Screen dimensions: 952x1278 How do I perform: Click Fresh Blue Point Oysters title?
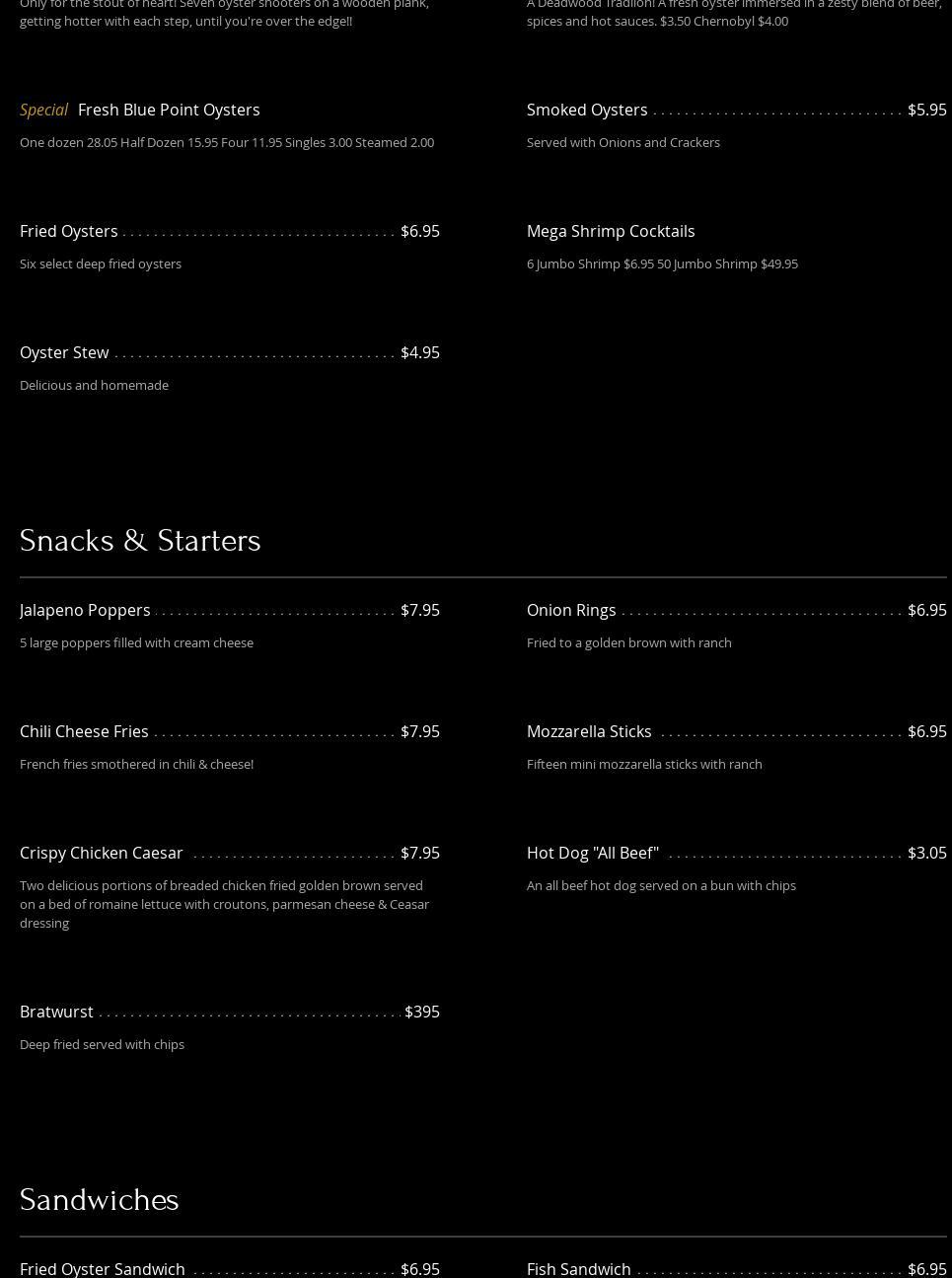[169, 110]
